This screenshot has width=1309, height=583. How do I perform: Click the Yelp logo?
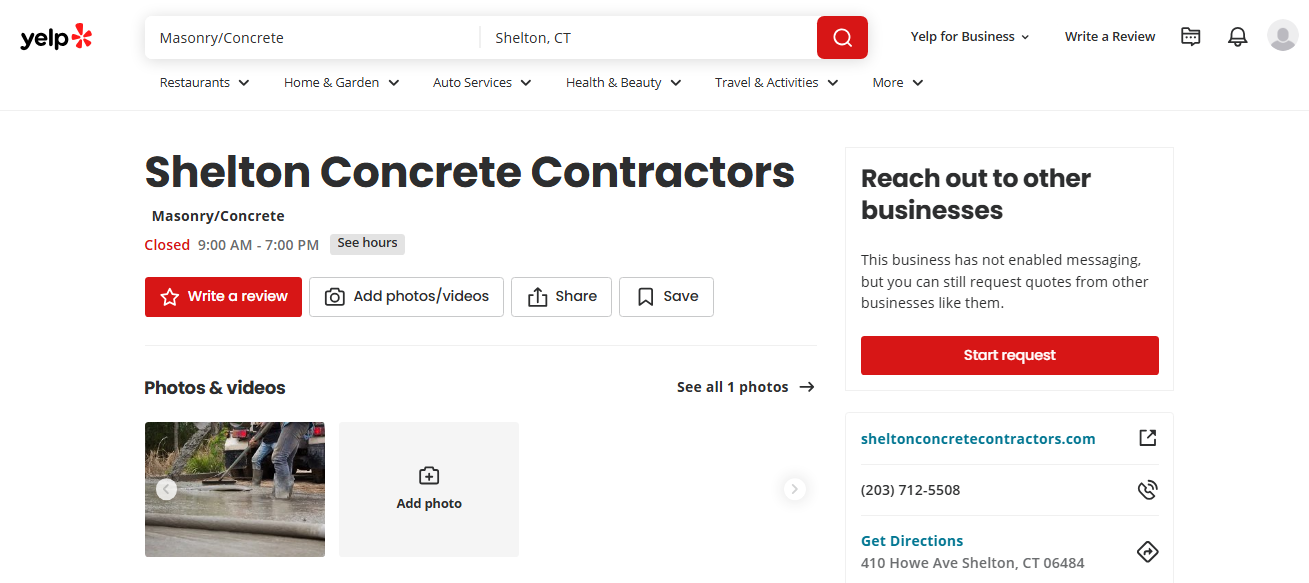[x=56, y=37]
